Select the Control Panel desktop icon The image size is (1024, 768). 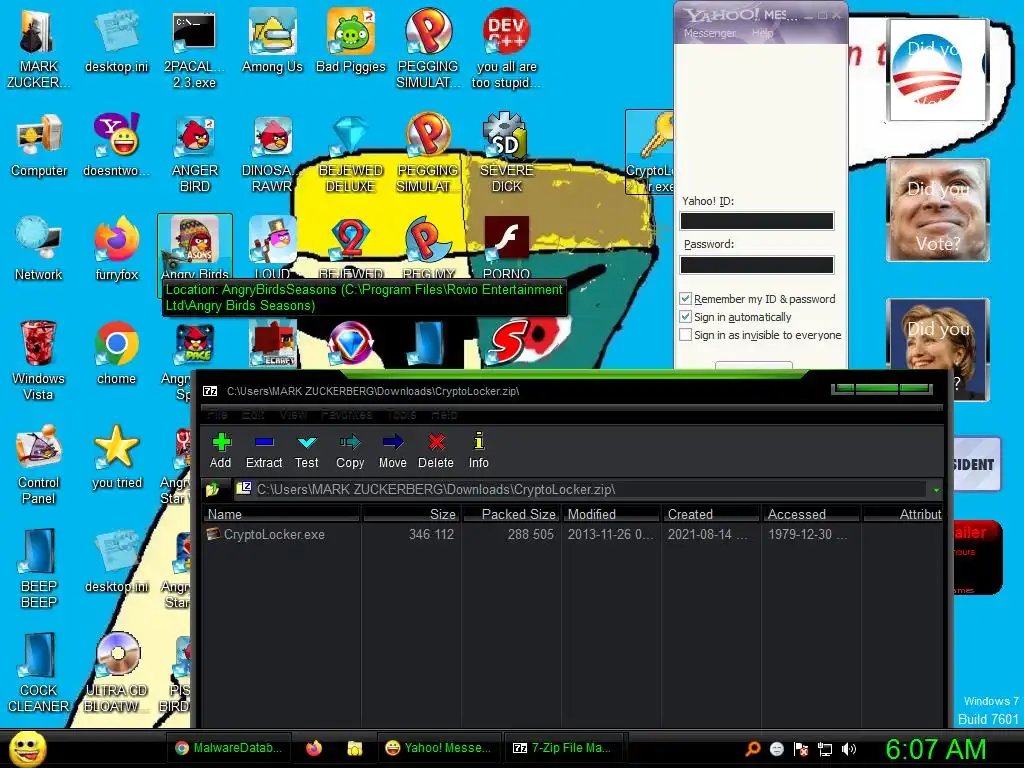pos(39,465)
